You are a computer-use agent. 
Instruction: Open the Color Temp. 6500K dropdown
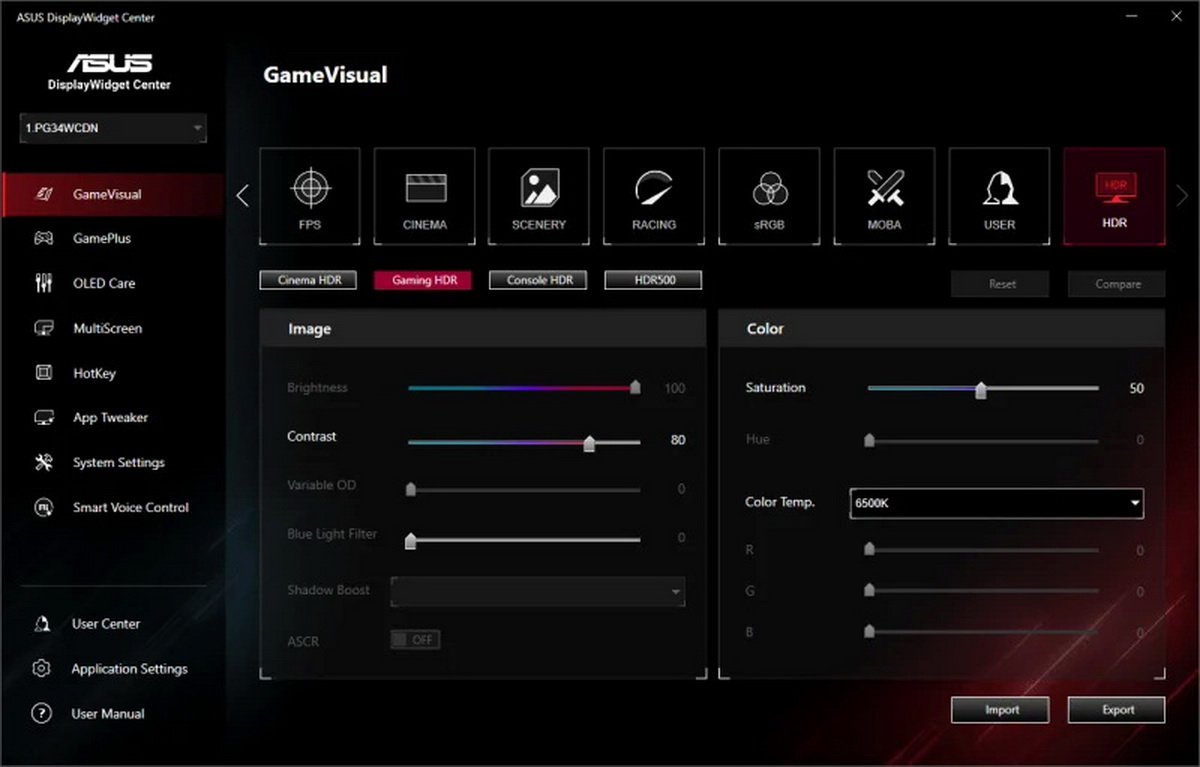point(996,503)
